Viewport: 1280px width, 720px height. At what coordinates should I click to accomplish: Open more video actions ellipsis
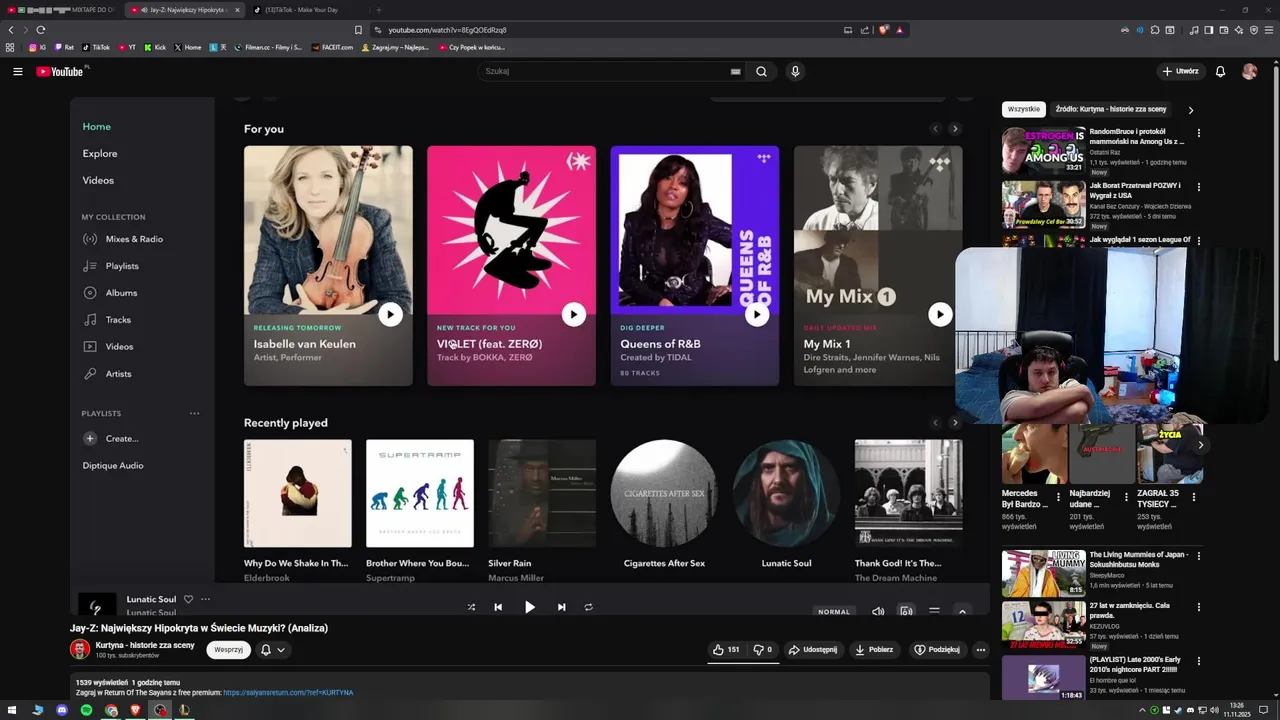coord(981,650)
